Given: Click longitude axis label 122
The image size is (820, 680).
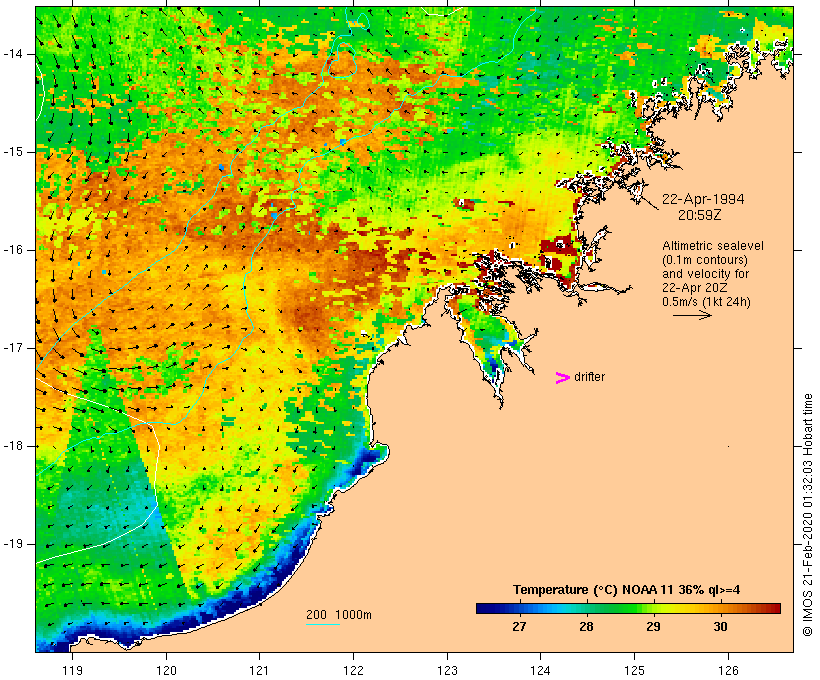Looking at the screenshot, I should click(x=354, y=670).
